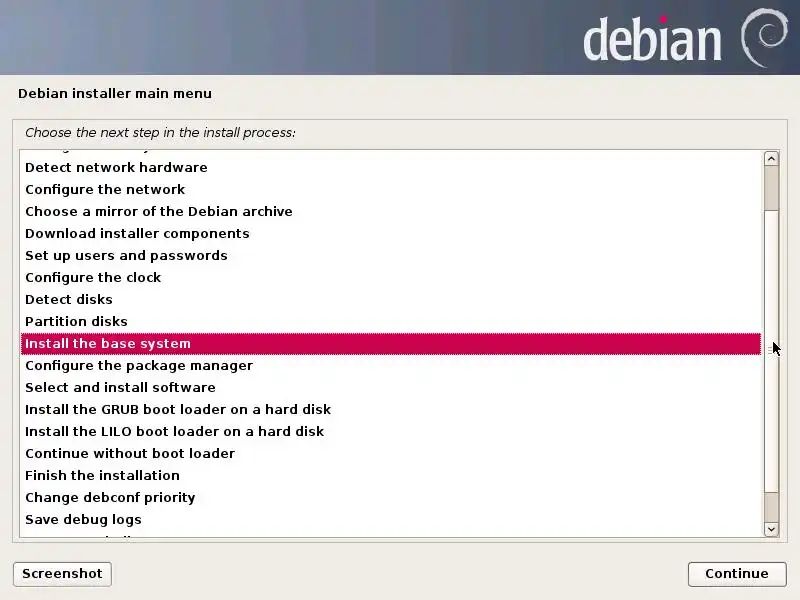Viewport: 800px width, 600px height.
Task: Select Install the GRUB boot loader option
Action: tap(391, 409)
